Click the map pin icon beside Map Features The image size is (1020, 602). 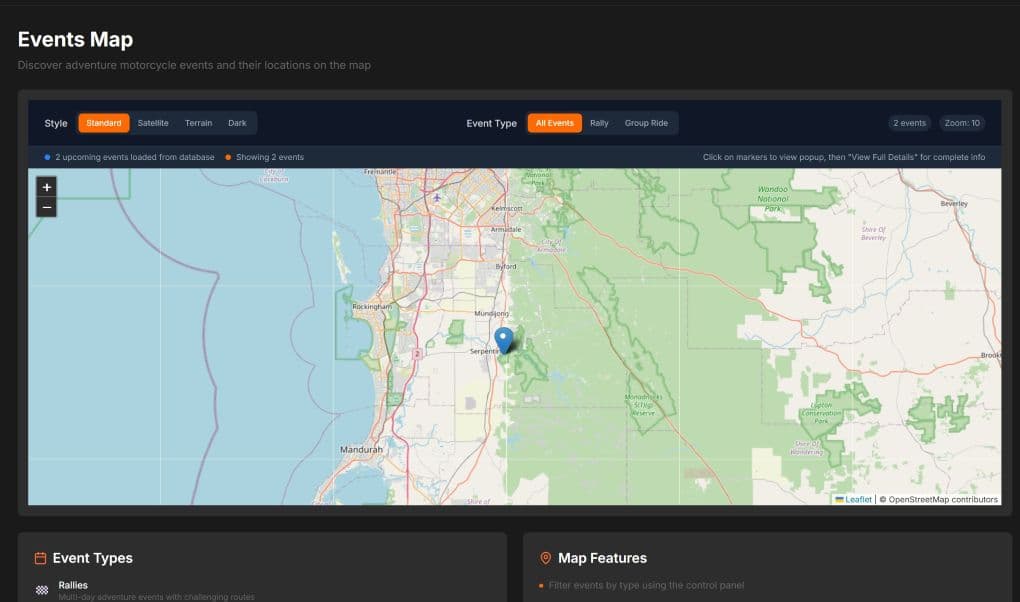544,558
